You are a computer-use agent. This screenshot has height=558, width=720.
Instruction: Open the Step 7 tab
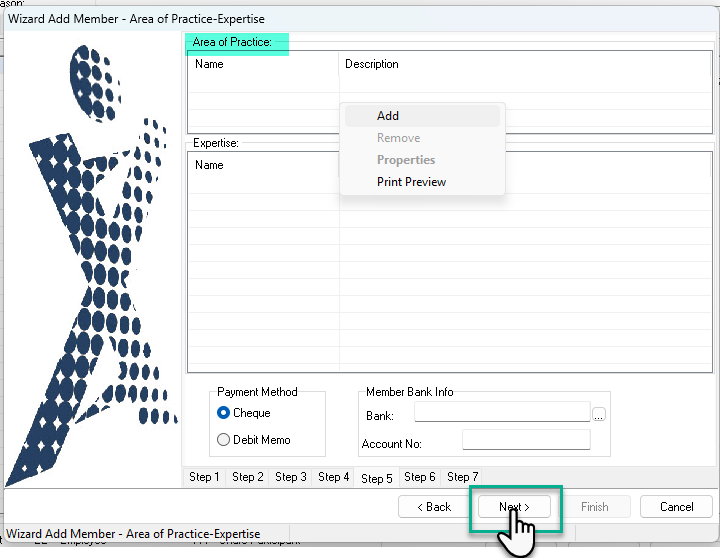coord(462,477)
